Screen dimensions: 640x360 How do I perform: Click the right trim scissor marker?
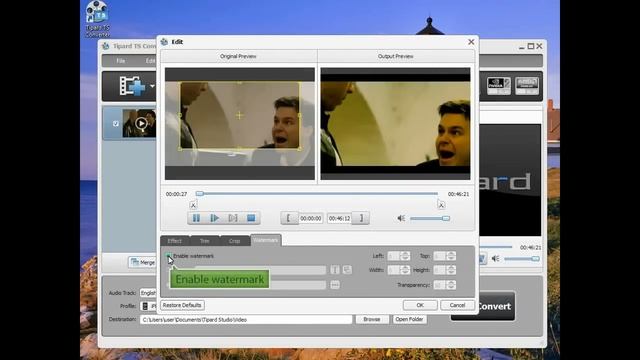point(441,205)
